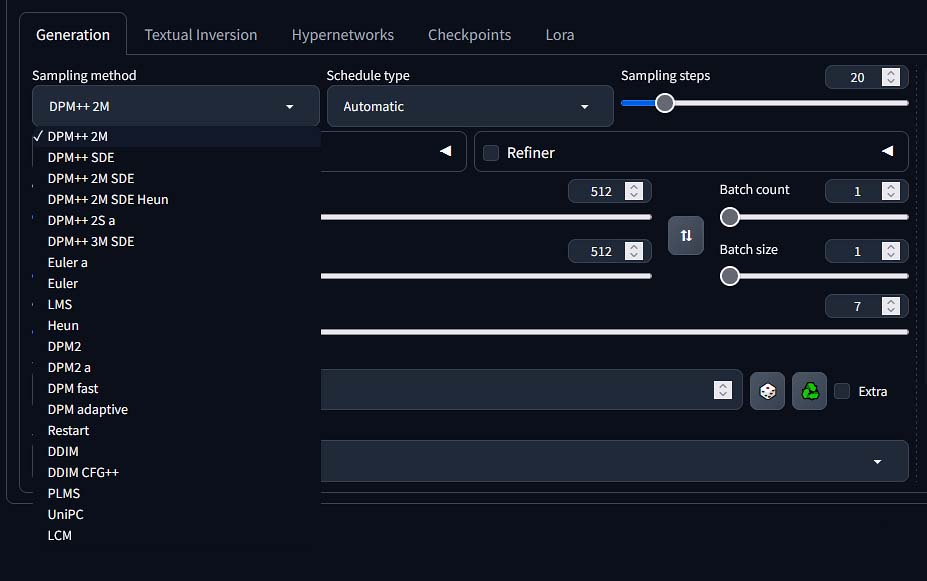
Task: Open the Schedule type Automatic dropdown
Action: tap(470, 106)
